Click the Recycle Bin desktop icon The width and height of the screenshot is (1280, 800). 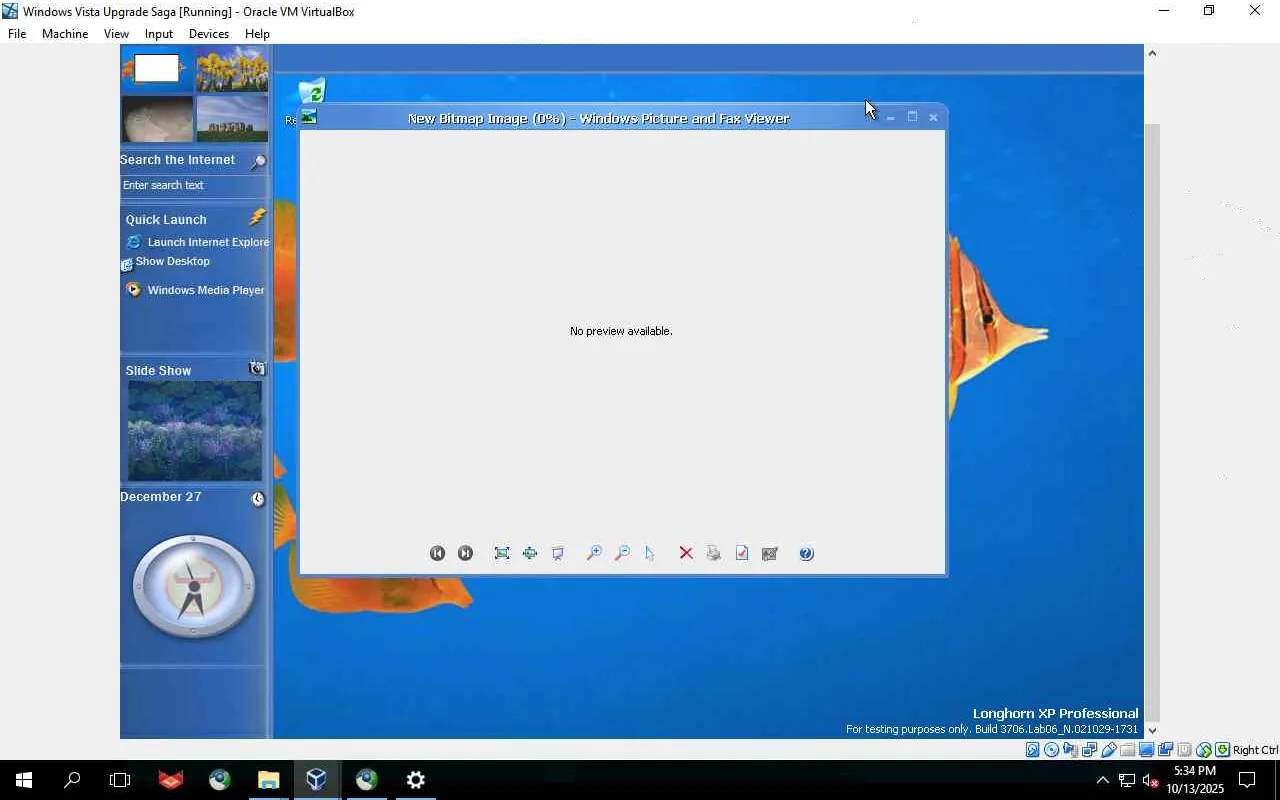[312, 92]
